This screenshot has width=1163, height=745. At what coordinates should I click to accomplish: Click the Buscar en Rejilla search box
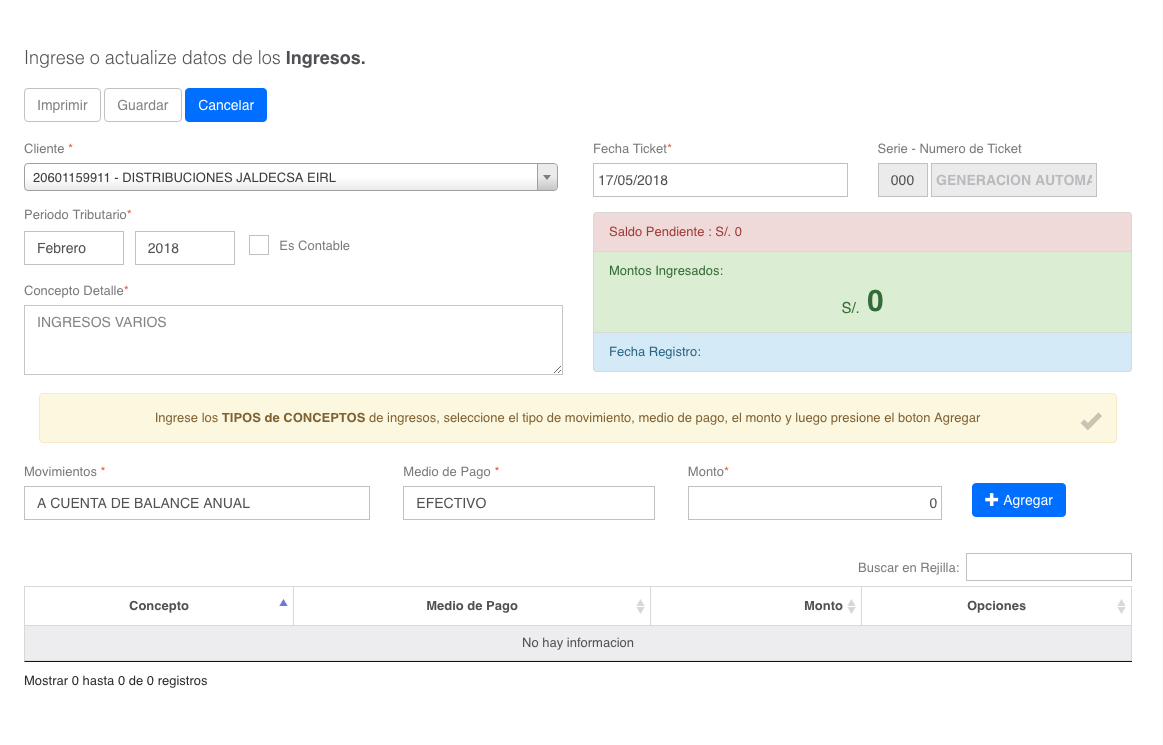point(1048,567)
